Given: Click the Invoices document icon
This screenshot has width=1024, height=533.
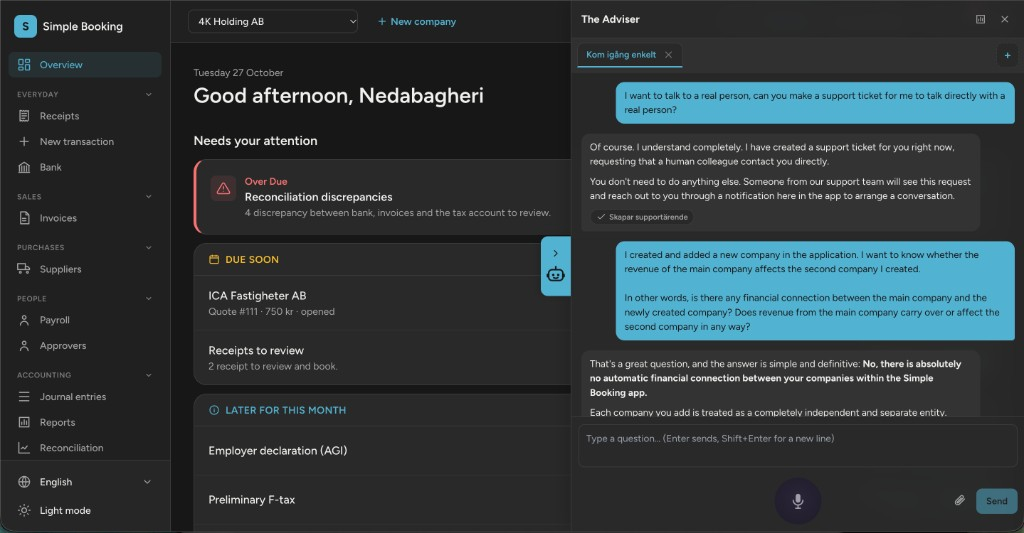Looking at the screenshot, I should click(x=24, y=218).
